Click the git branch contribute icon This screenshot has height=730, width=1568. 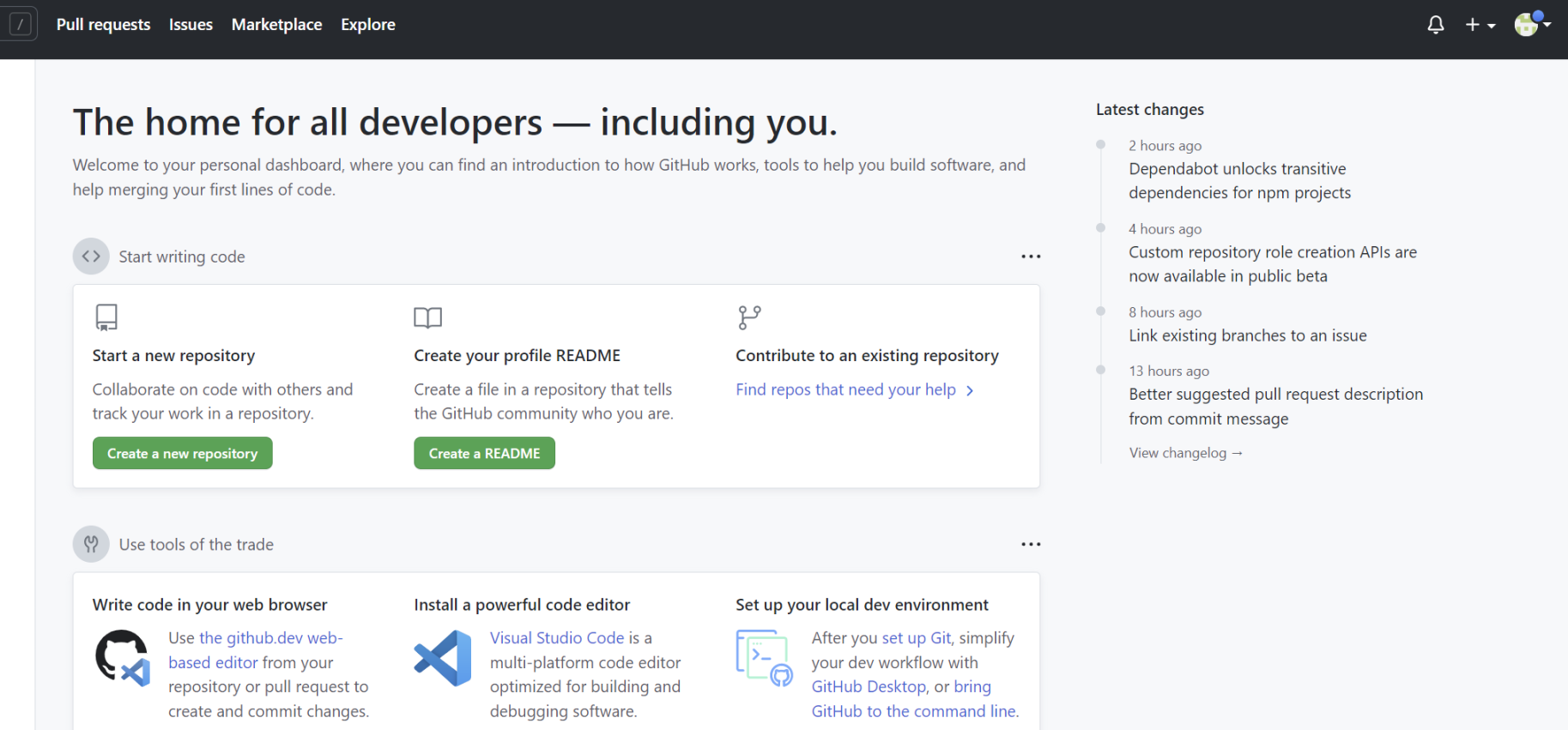[749, 317]
